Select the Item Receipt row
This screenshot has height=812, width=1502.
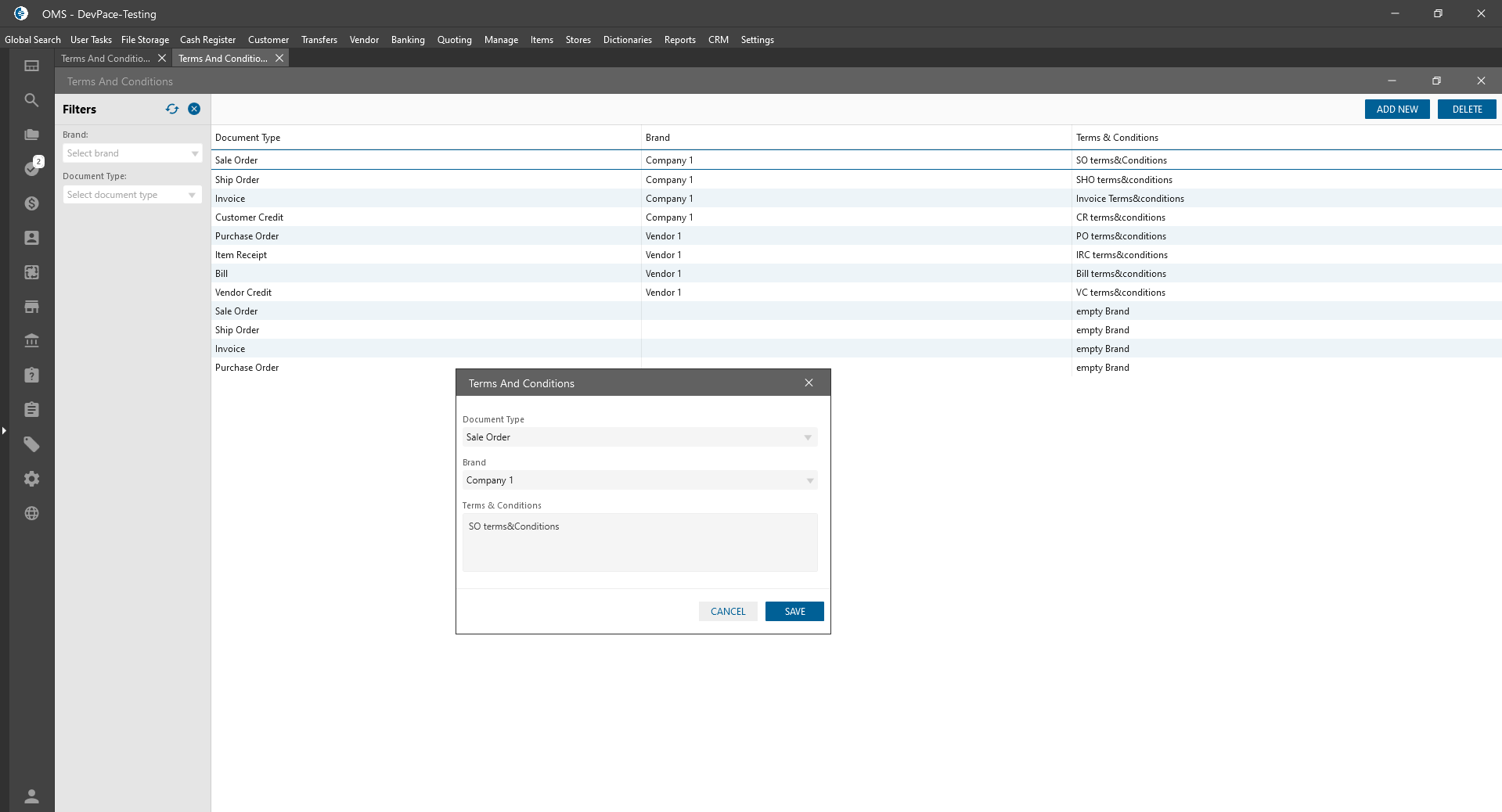856,255
